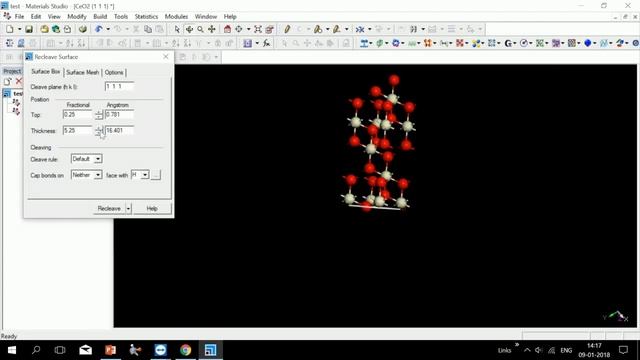Select the test project tree root
The image size is (640, 360).
coord(13,94)
